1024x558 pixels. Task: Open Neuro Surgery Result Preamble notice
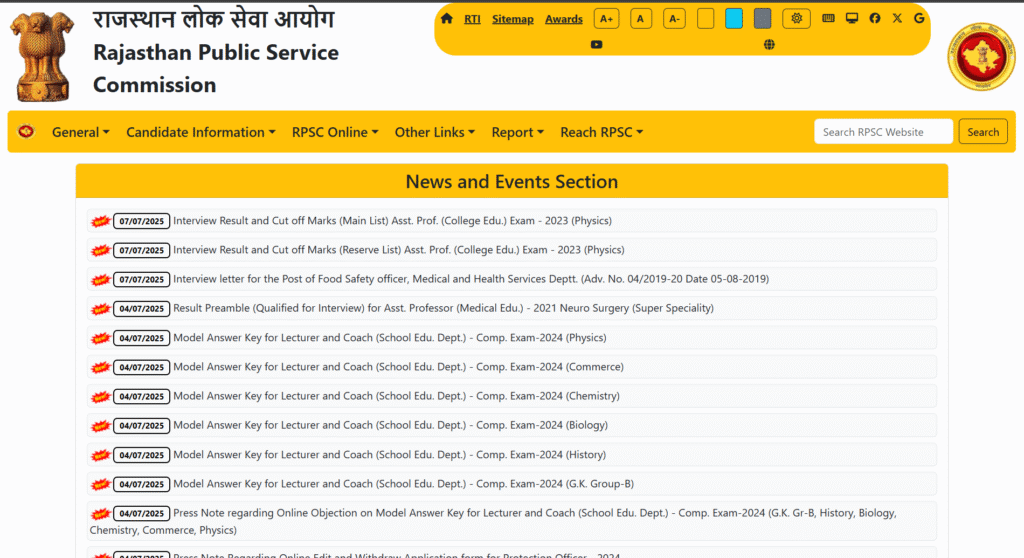coord(443,308)
